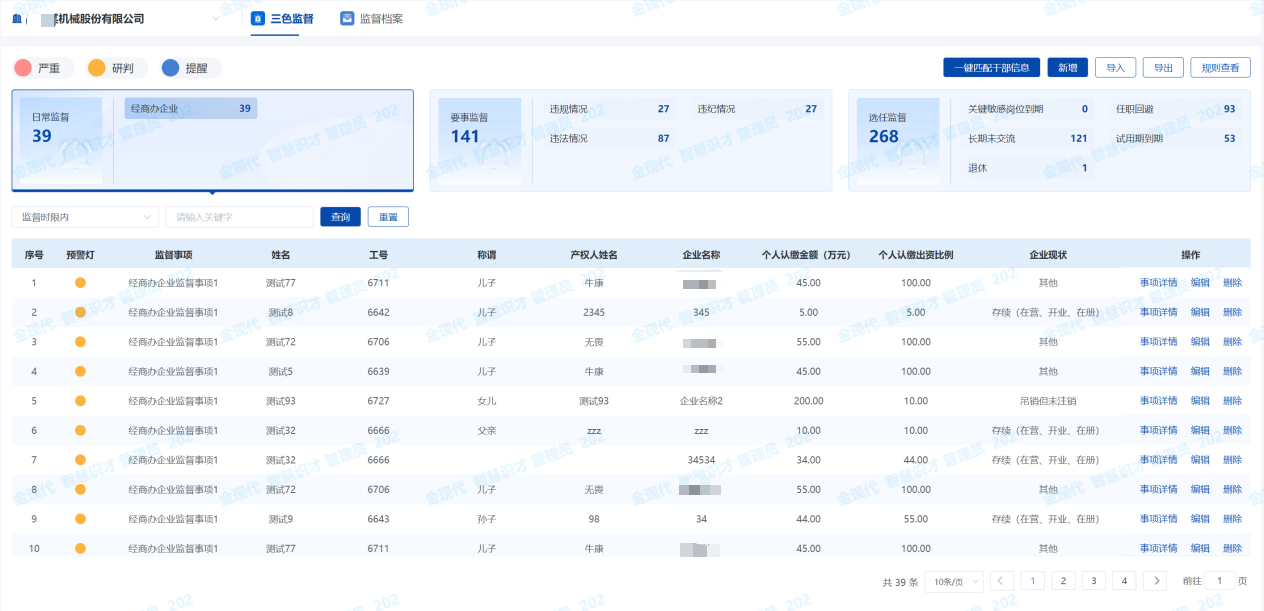Select the 经商办企业 category item
Screen dimensions: 1264x611
(190, 108)
